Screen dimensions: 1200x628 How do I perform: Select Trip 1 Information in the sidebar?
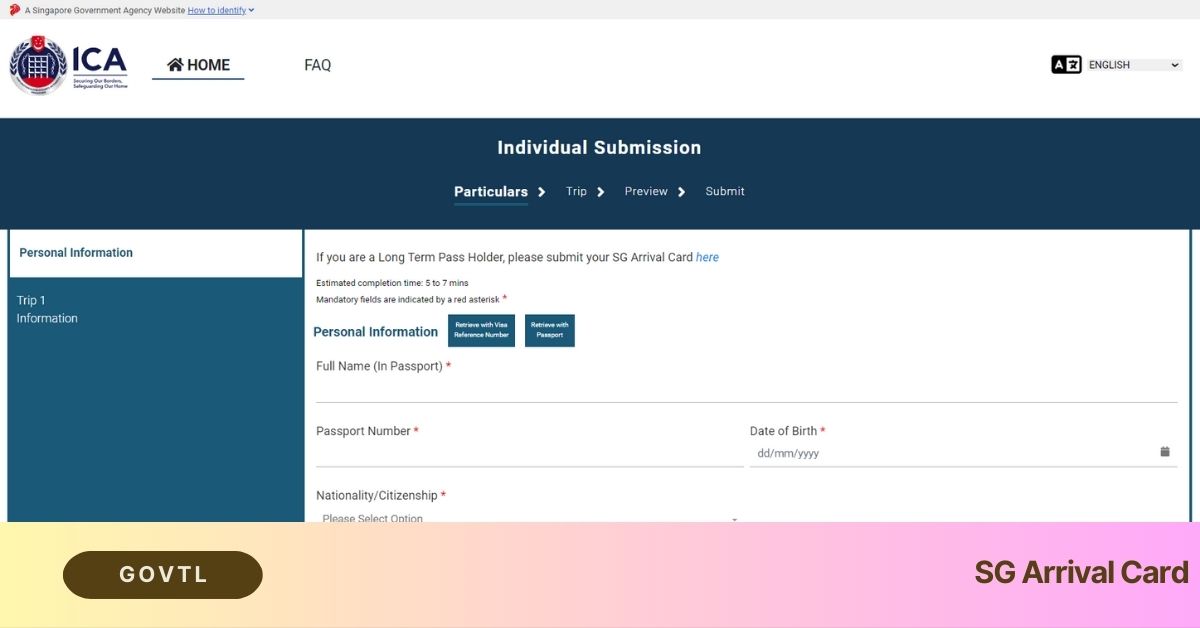click(x=47, y=309)
